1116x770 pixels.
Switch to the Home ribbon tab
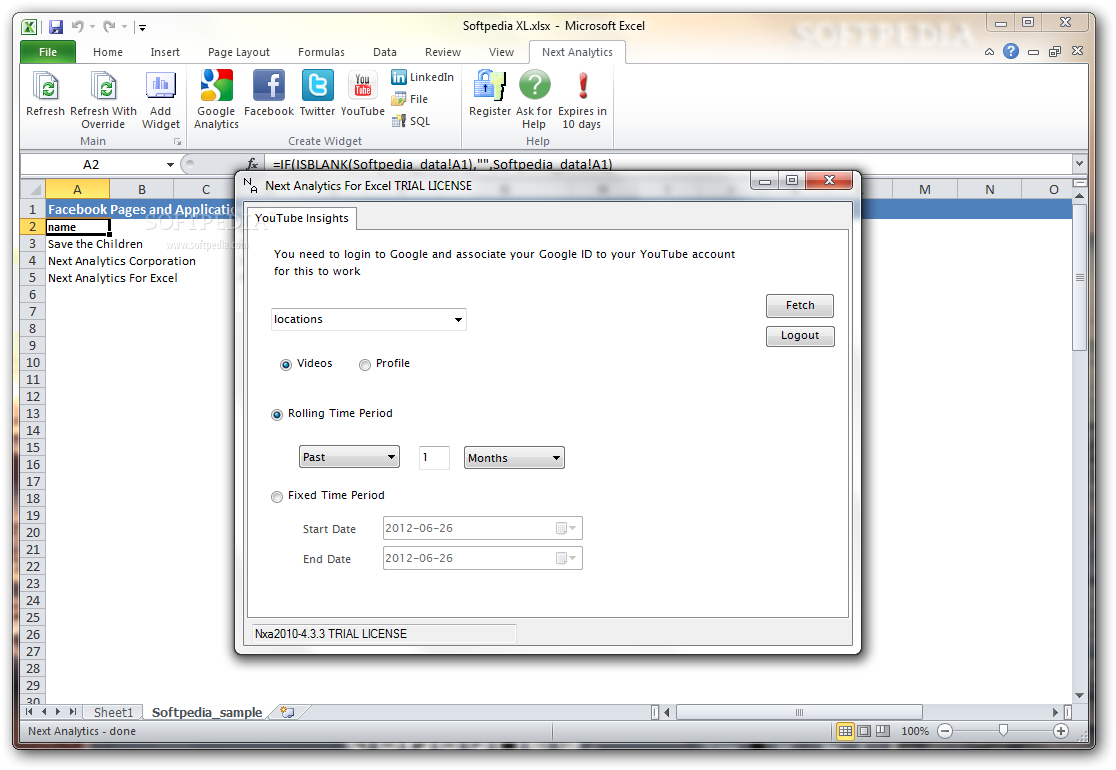tap(107, 52)
